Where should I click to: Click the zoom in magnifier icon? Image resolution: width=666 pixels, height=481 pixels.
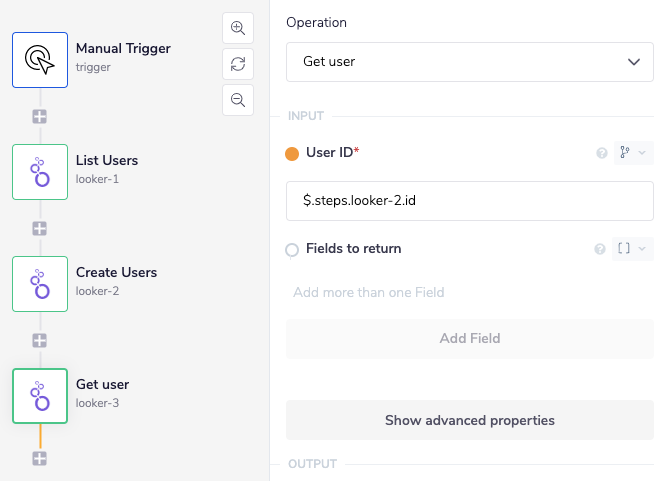click(238, 28)
